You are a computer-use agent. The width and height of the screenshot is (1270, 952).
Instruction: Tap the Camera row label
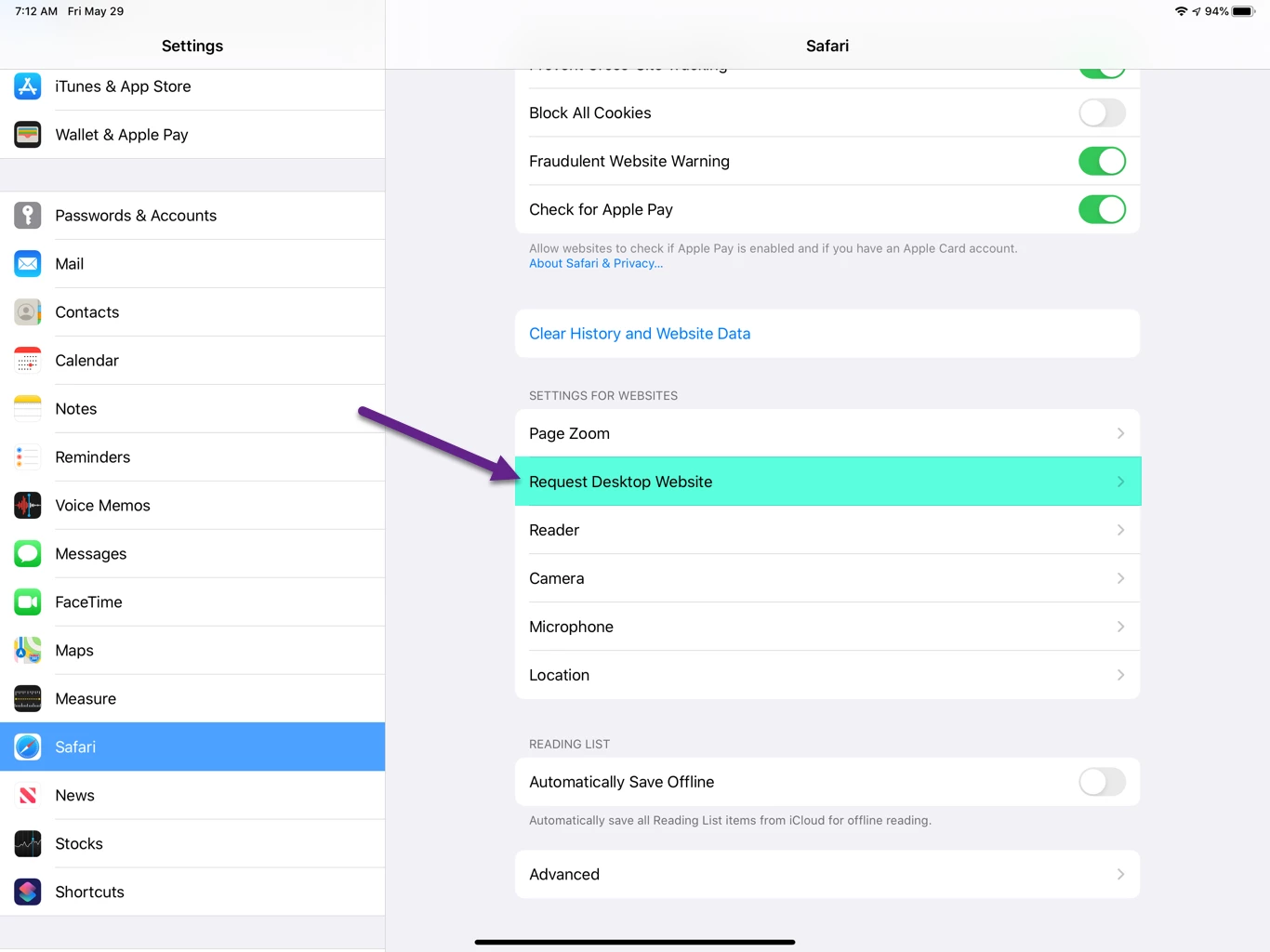pyautogui.click(x=557, y=579)
